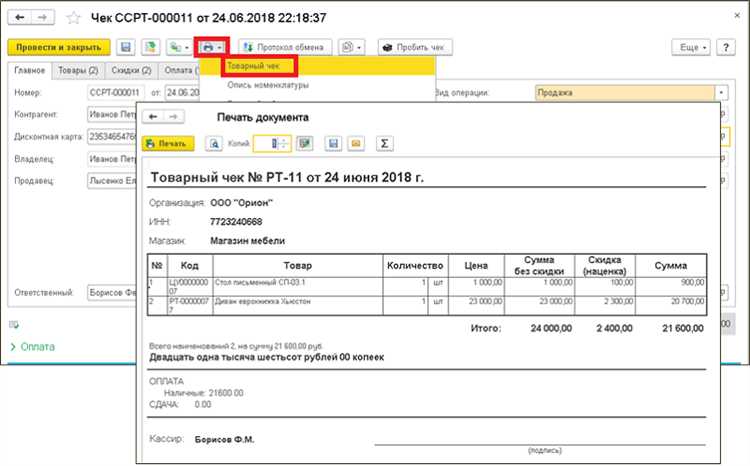Screen dimensions: 750x466
Task: Open print preview with the magnifier page icon
Action: pyautogui.click(x=214, y=144)
